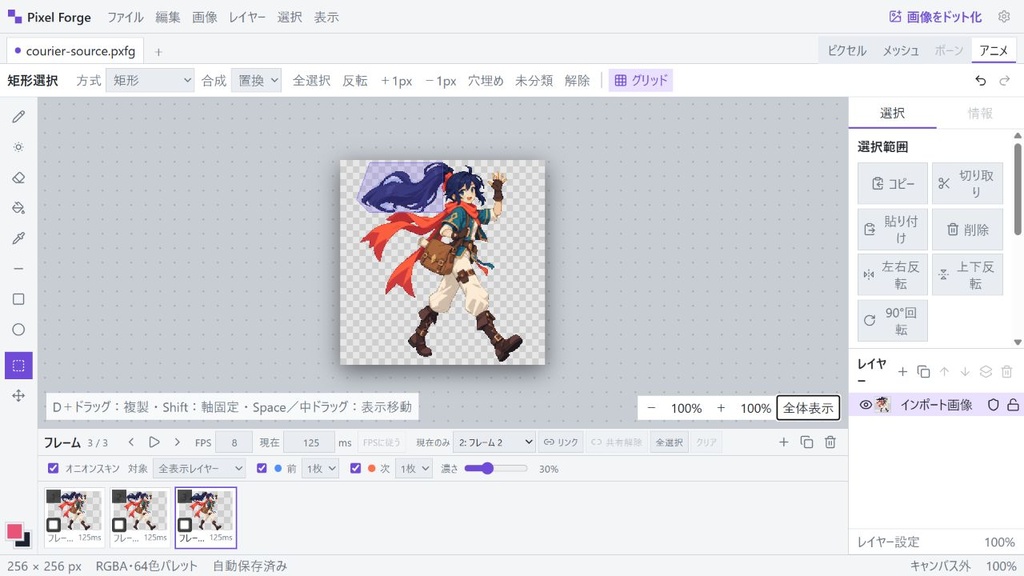Play the animation

point(154,442)
